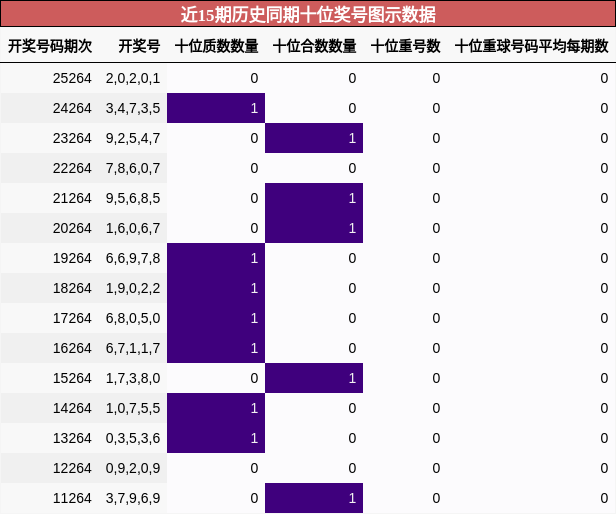This screenshot has height=514, width=616.
Task: Click prime-count 0 in row 12264
Action: pyautogui.click(x=254, y=468)
